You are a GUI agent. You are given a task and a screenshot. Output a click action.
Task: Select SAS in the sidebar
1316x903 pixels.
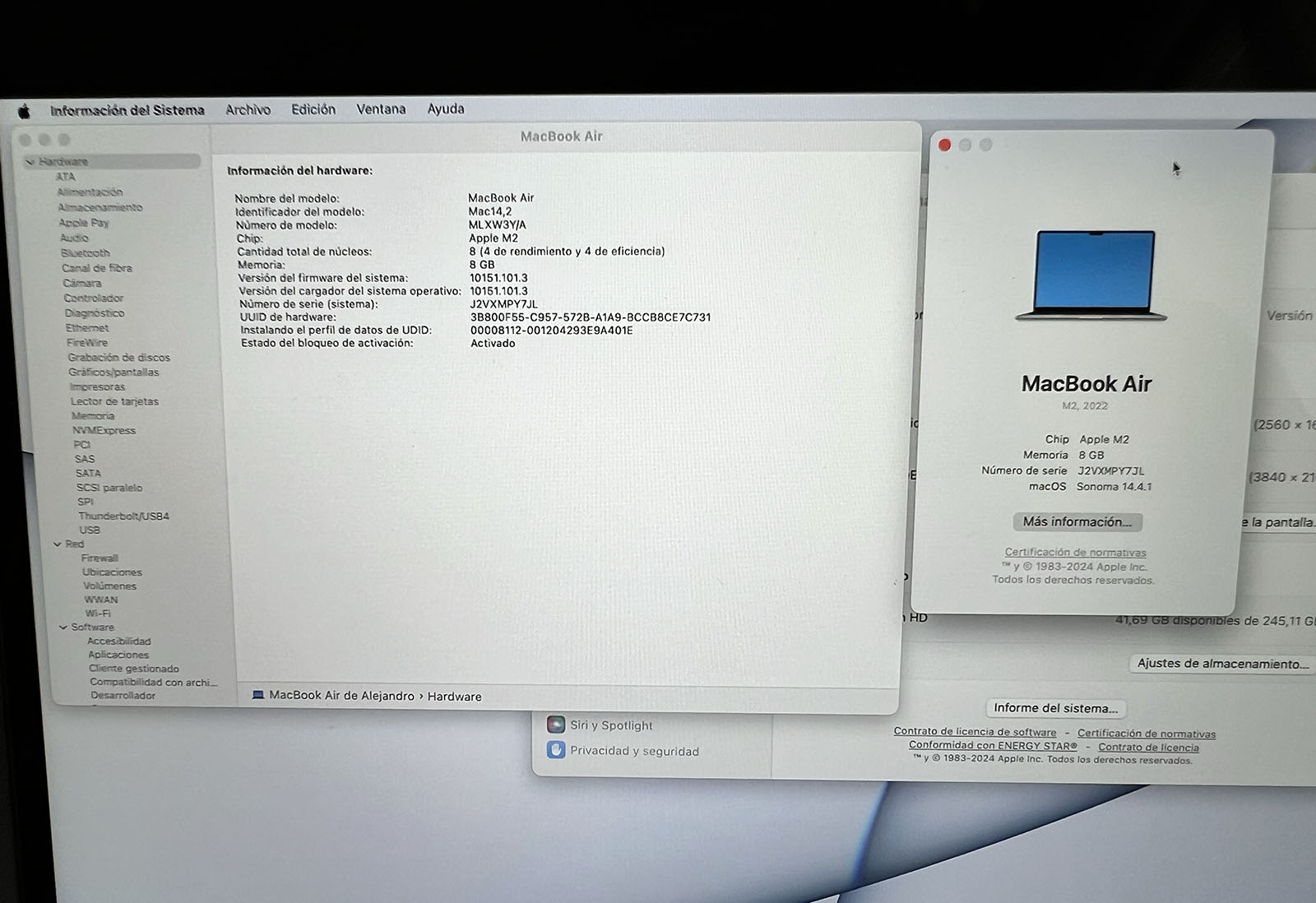pos(85,460)
